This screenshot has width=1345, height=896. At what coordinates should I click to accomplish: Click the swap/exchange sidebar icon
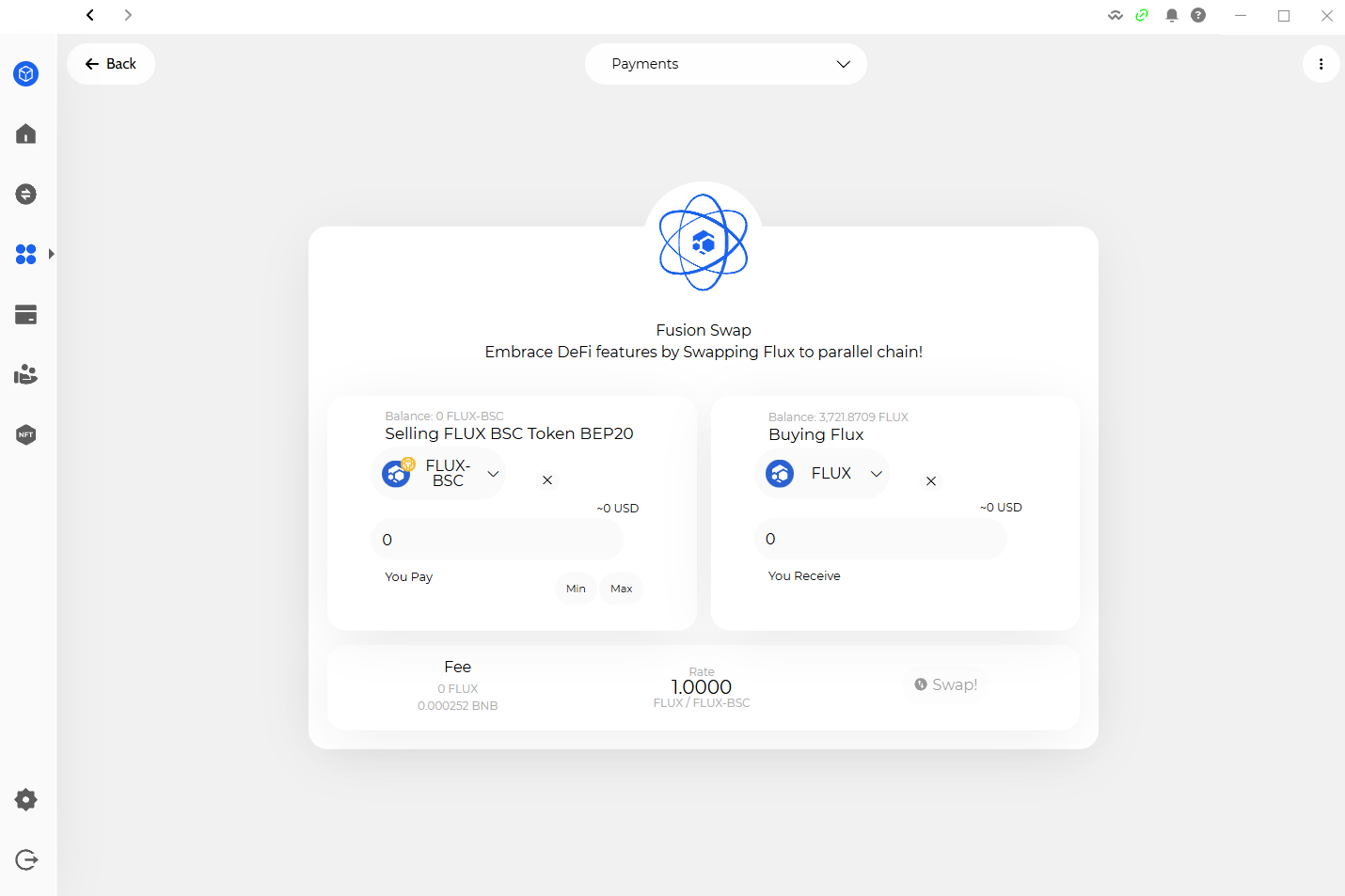click(x=26, y=195)
